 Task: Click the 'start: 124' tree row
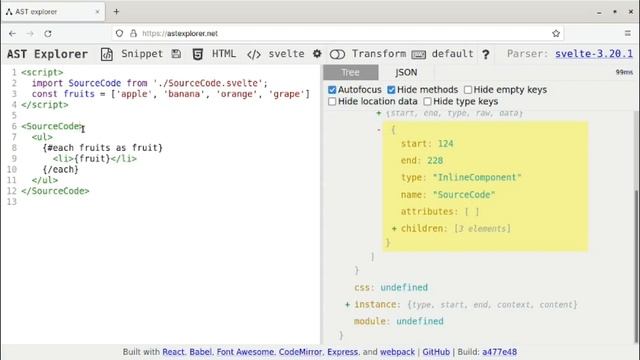click(x=427, y=144)
